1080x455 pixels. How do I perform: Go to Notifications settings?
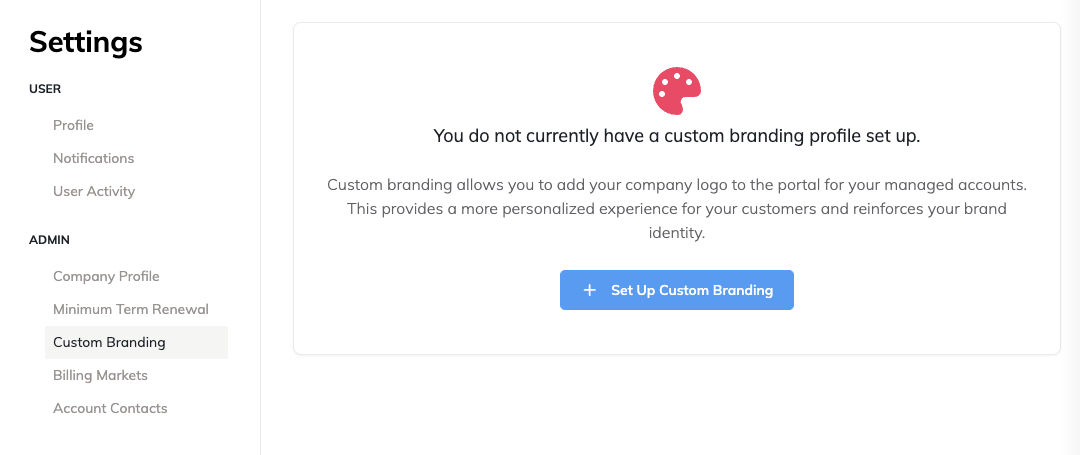[93, 158]
